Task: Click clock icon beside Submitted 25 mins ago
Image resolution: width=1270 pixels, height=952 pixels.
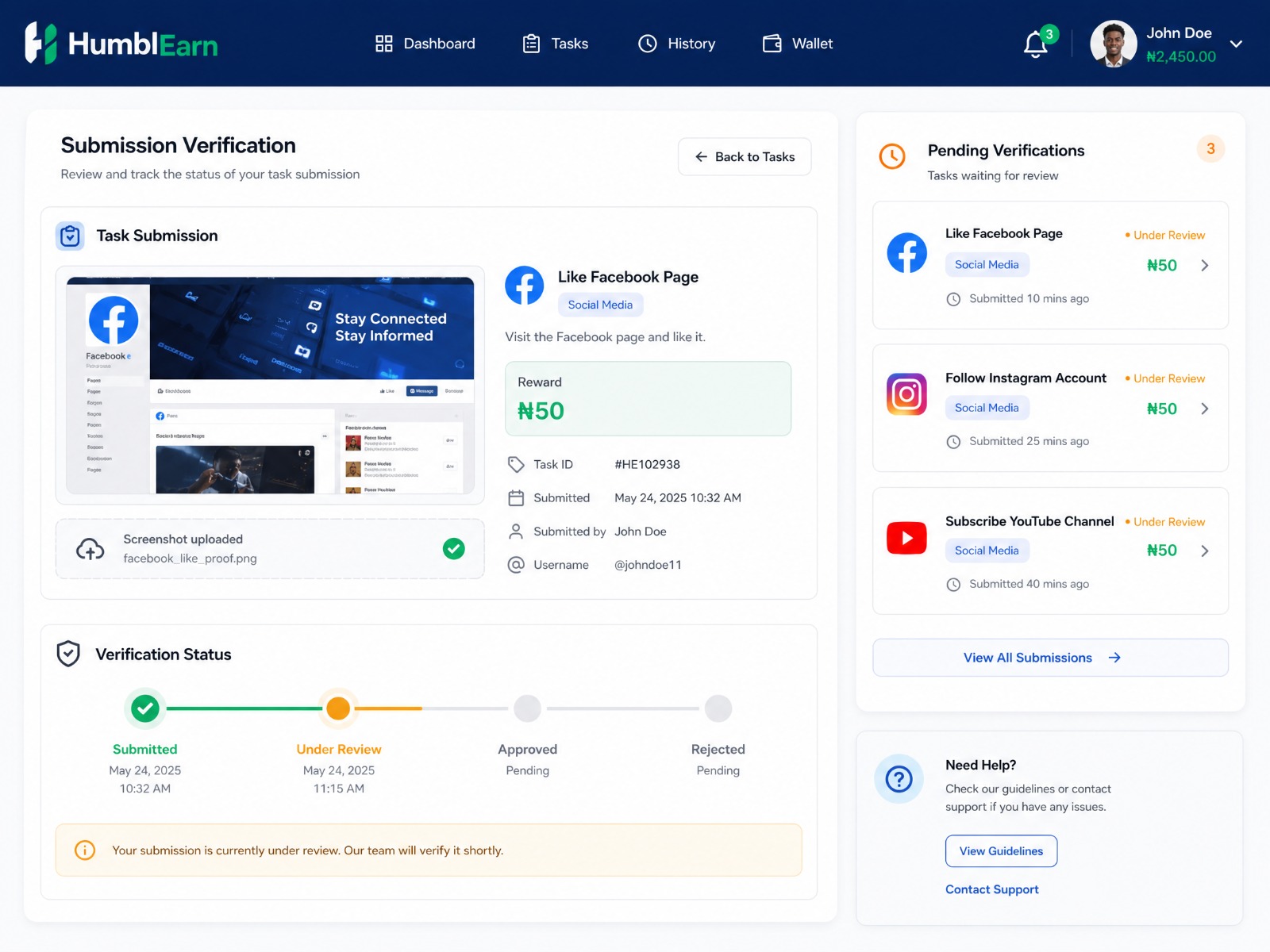Action: coord(953,442)
